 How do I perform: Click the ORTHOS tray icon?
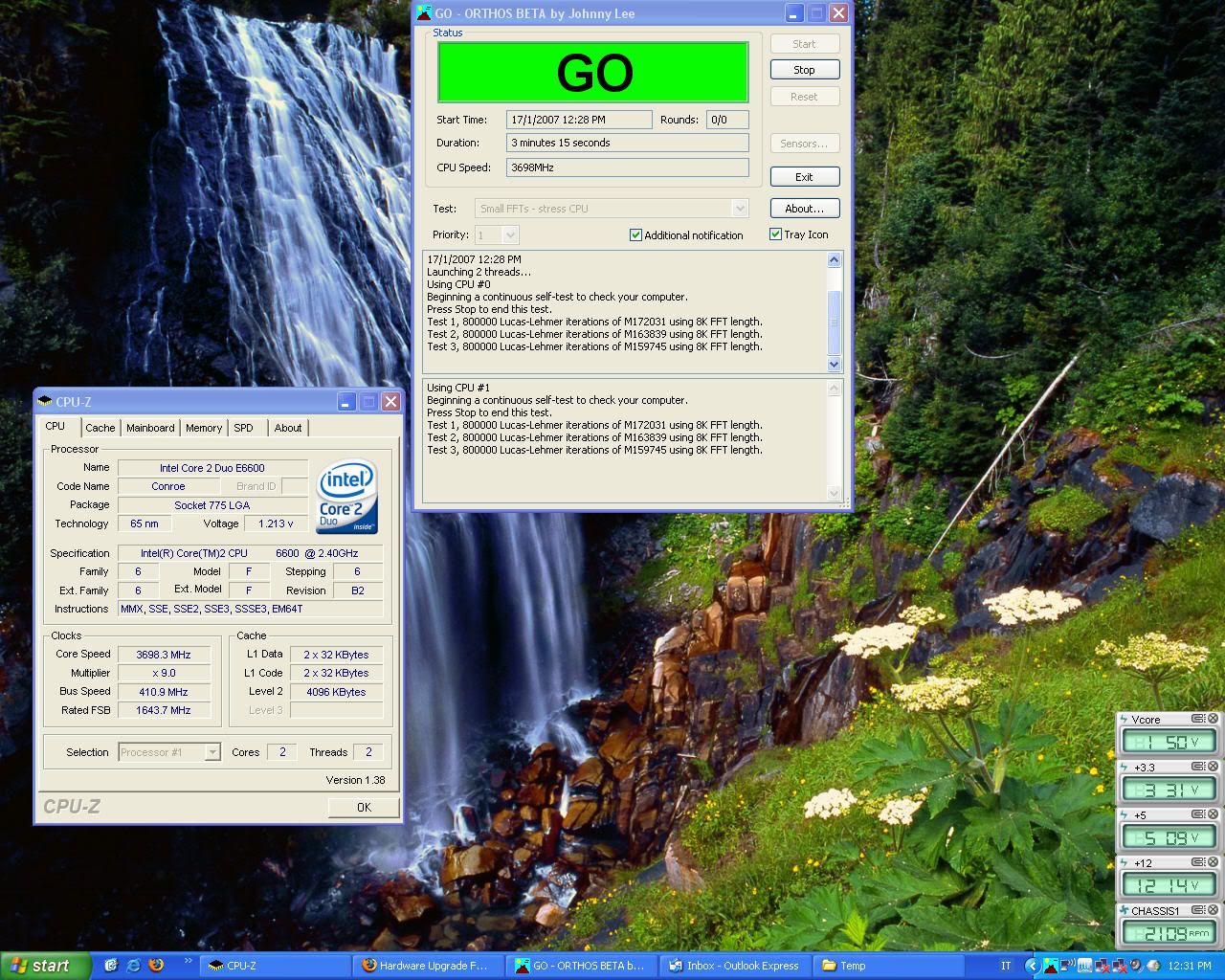coord(1050,966)
